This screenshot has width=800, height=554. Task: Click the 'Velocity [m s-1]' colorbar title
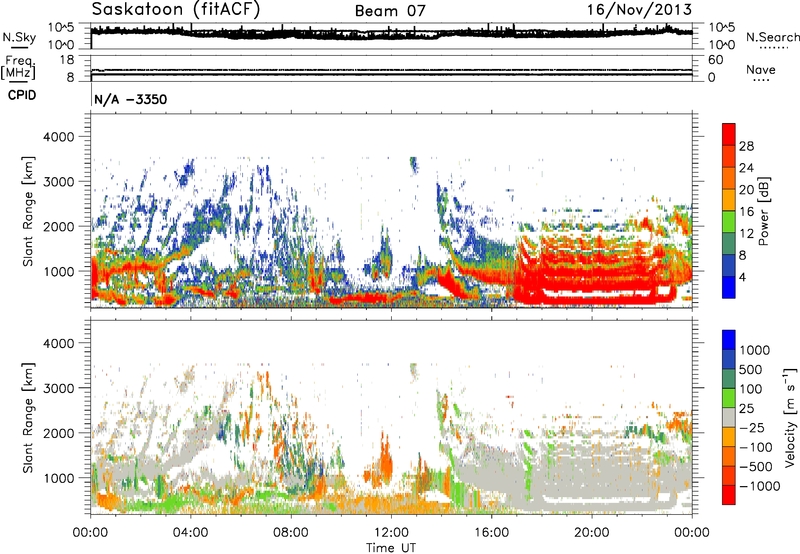[x=790, y=417]
